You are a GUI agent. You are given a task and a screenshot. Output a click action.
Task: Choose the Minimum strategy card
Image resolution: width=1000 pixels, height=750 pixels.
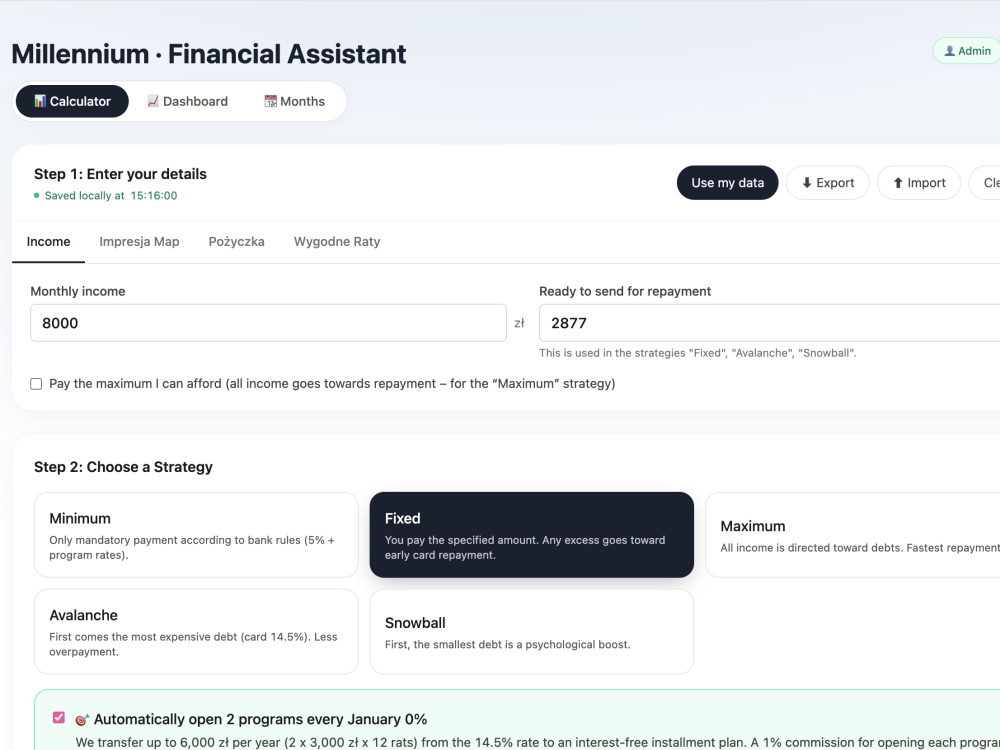[196, 535]
